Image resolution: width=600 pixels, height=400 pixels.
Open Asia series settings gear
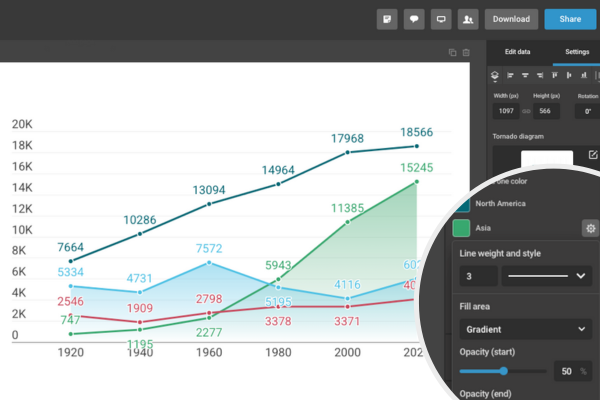pos(590,229)
